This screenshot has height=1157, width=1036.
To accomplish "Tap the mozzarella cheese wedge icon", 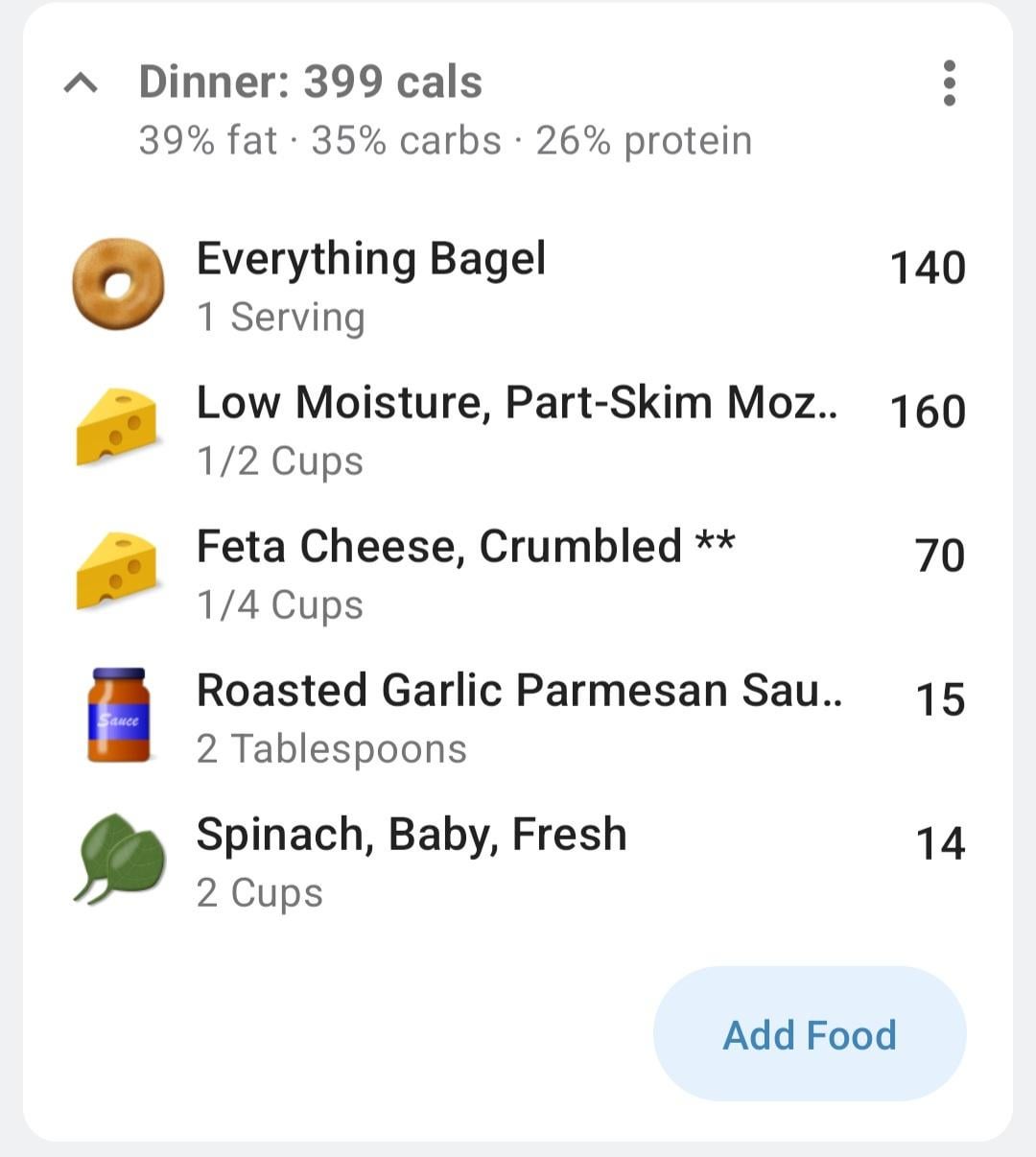I will click(x=117, y=427).
